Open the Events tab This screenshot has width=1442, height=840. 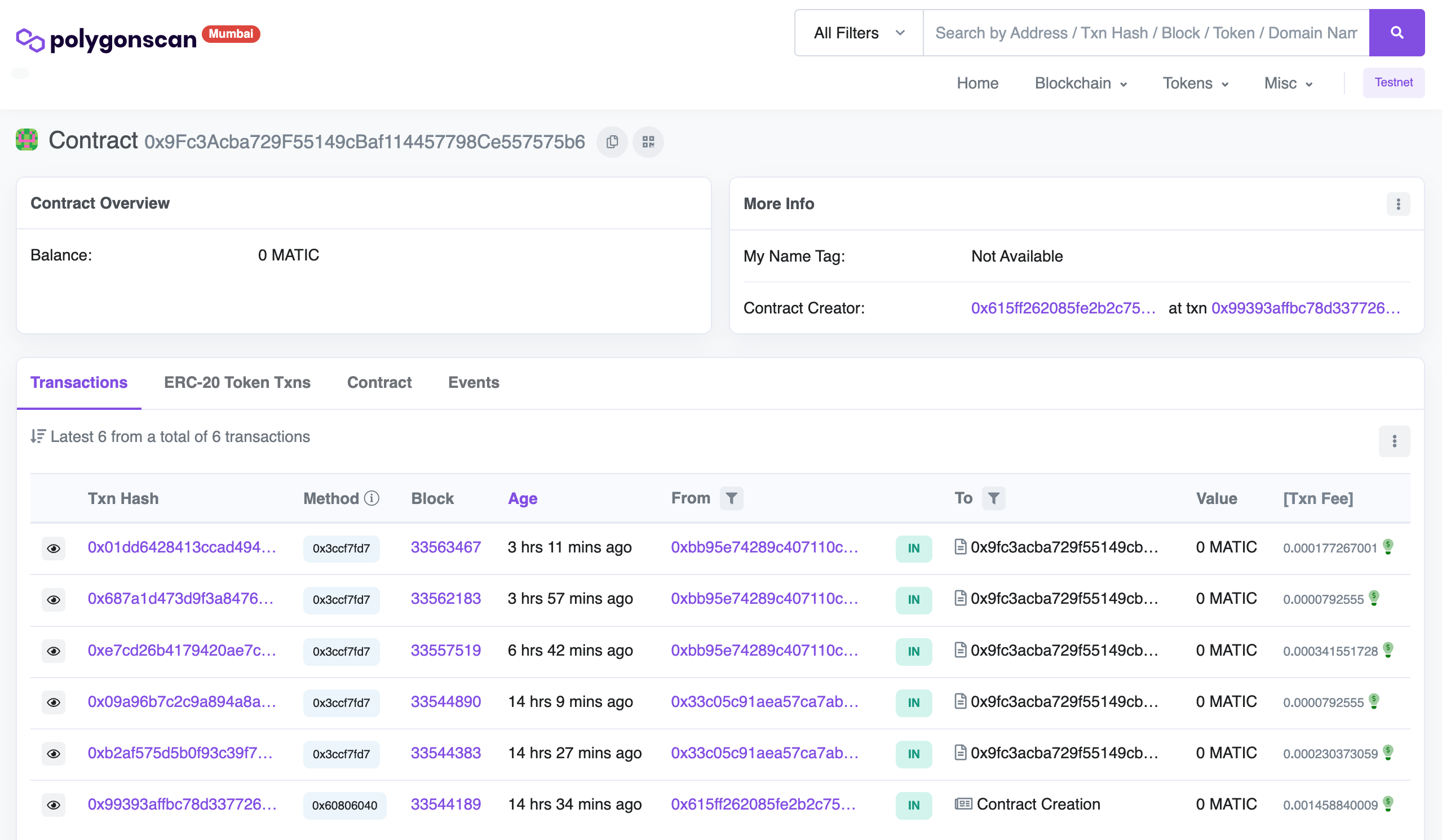pyautogui.click(x=473, y=382)
